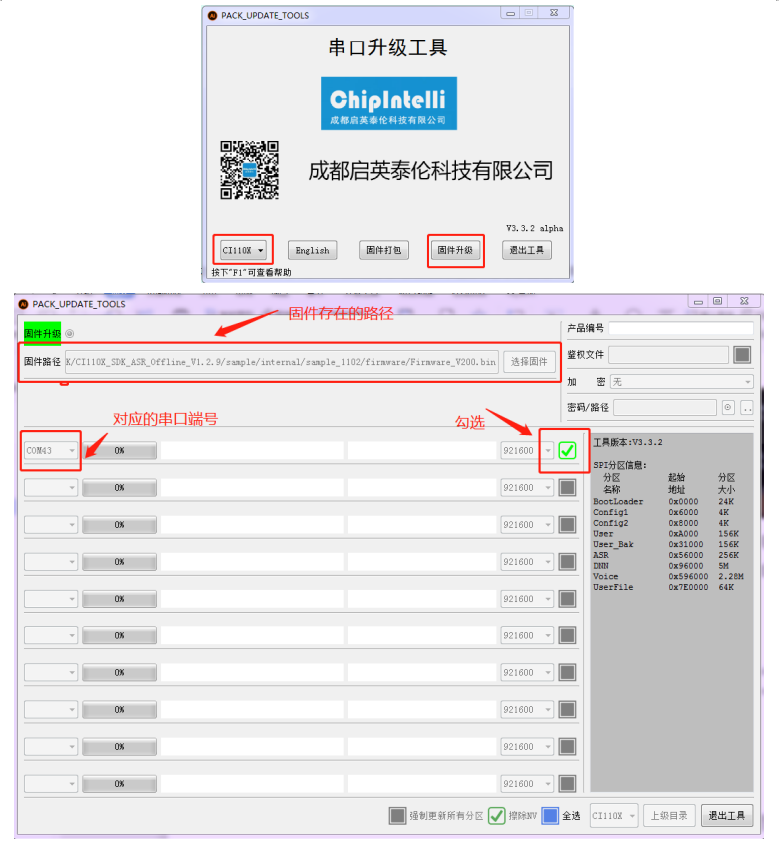Click app icon in upgrade window title bar
This screenshot has height=846, width=779.
coord(23,304)
